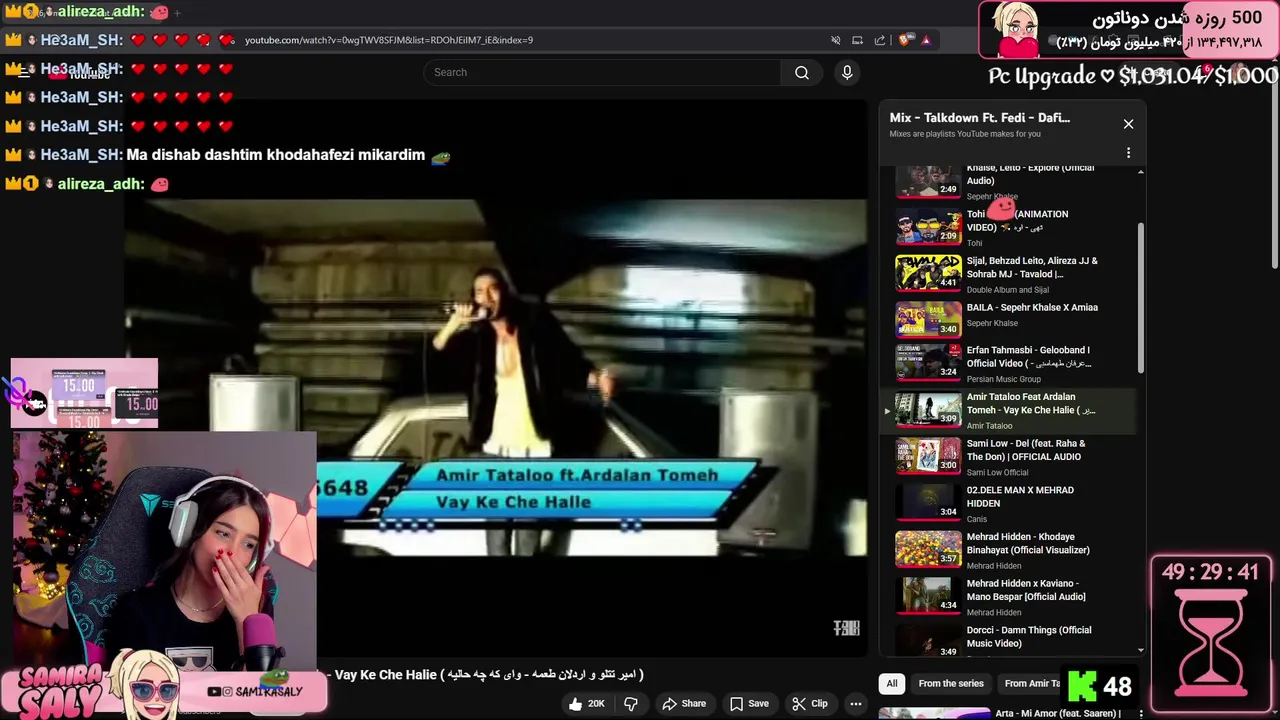
Task: Select the From Amir Ta... chip
Action: click(1033, 684)
